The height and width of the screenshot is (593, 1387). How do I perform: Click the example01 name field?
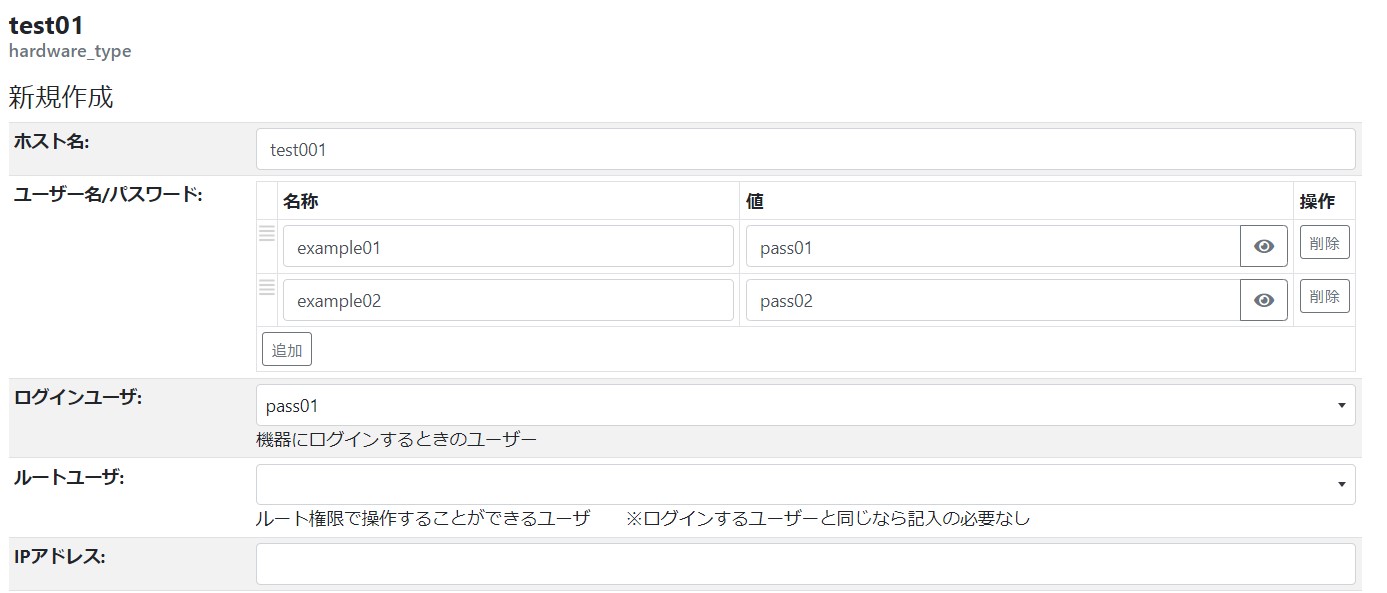pos(508,246)
